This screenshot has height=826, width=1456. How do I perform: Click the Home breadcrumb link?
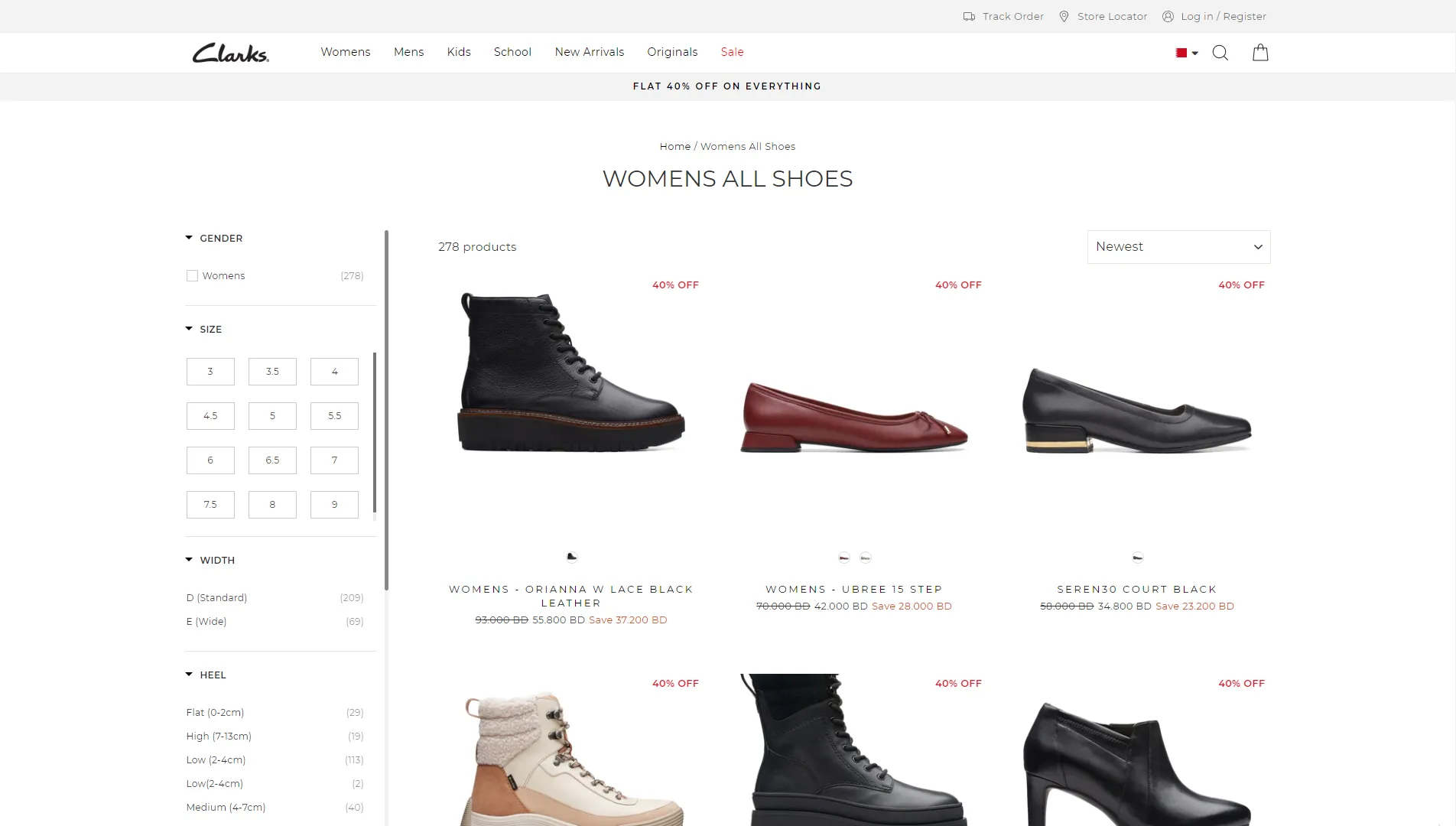(674, 146)
